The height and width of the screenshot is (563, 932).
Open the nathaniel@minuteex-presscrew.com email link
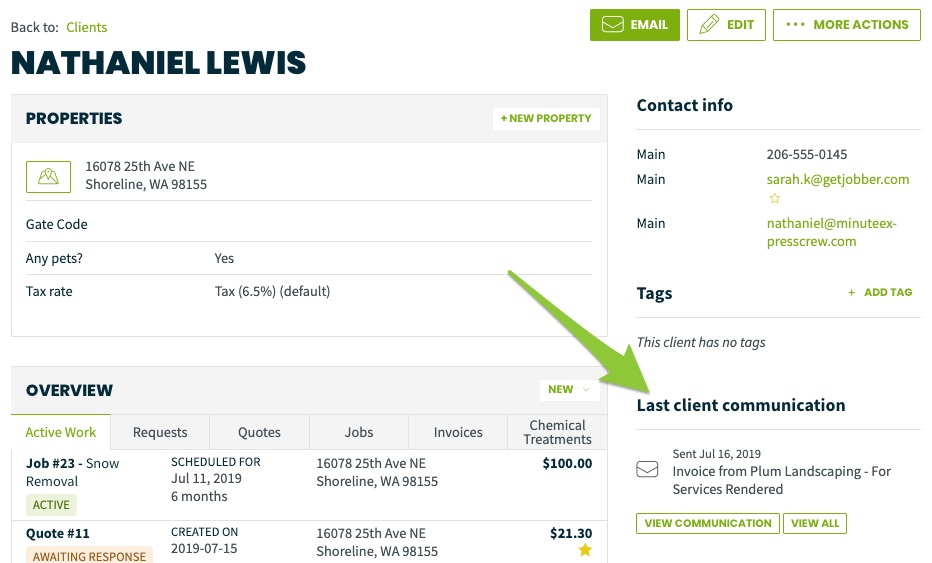pyautogui.click(x=832, y=232)
